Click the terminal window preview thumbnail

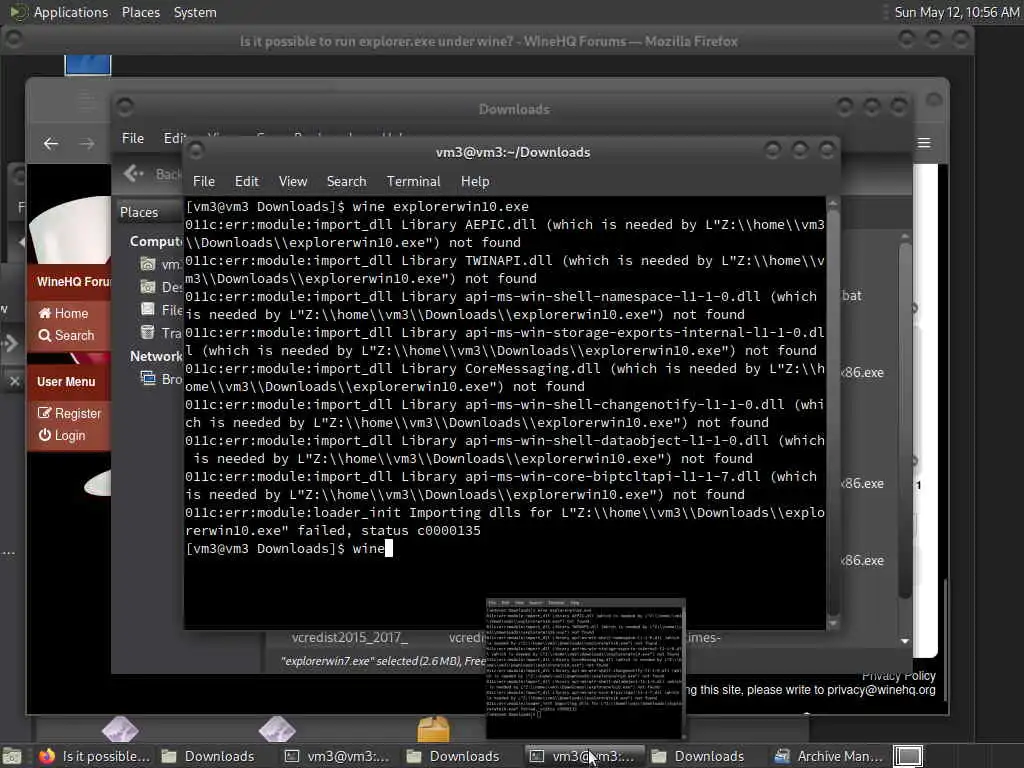click(x=586, y=667)
